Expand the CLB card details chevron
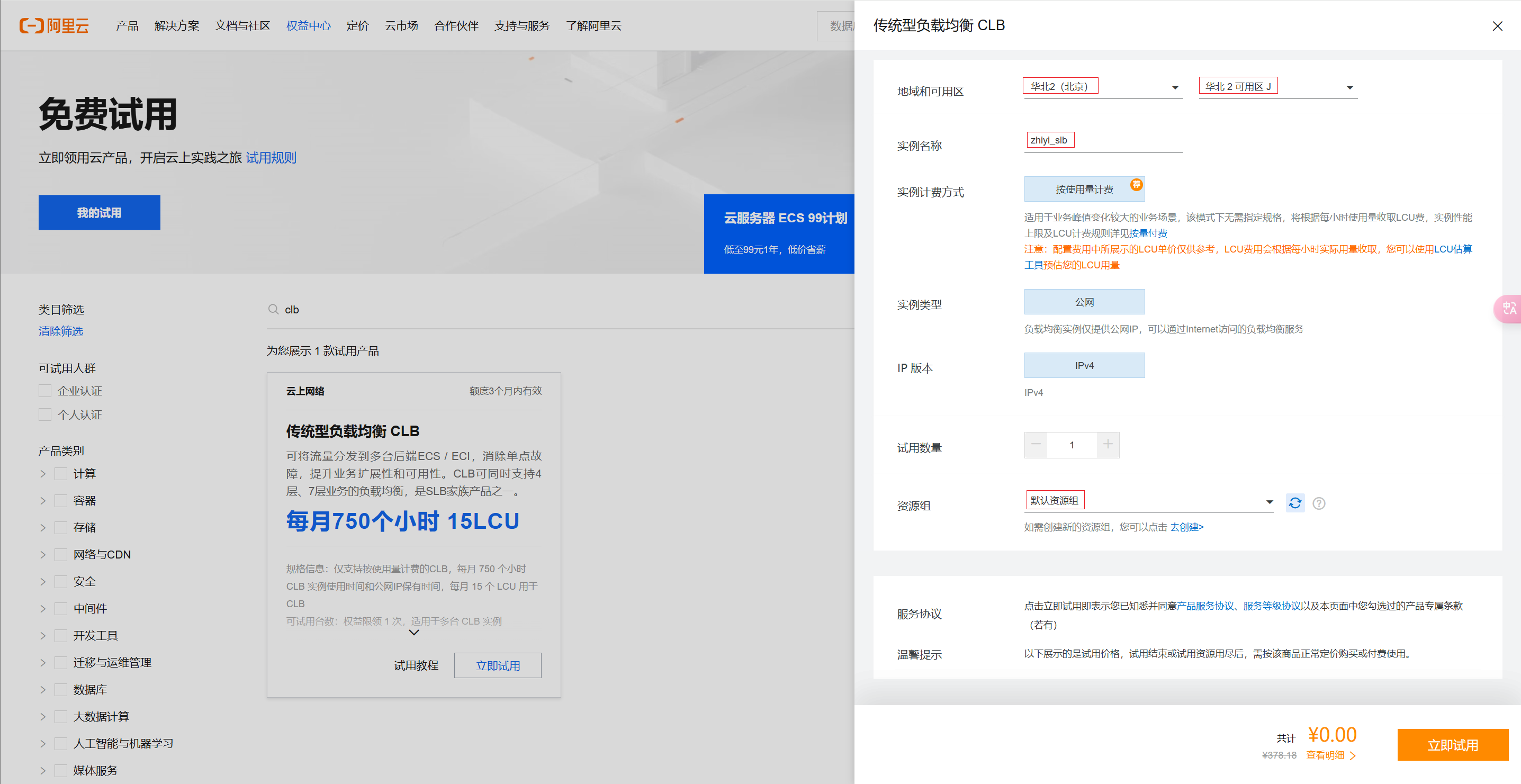Image resolution: width=1521 pixels, height=784 pixels. coord(414,632)
